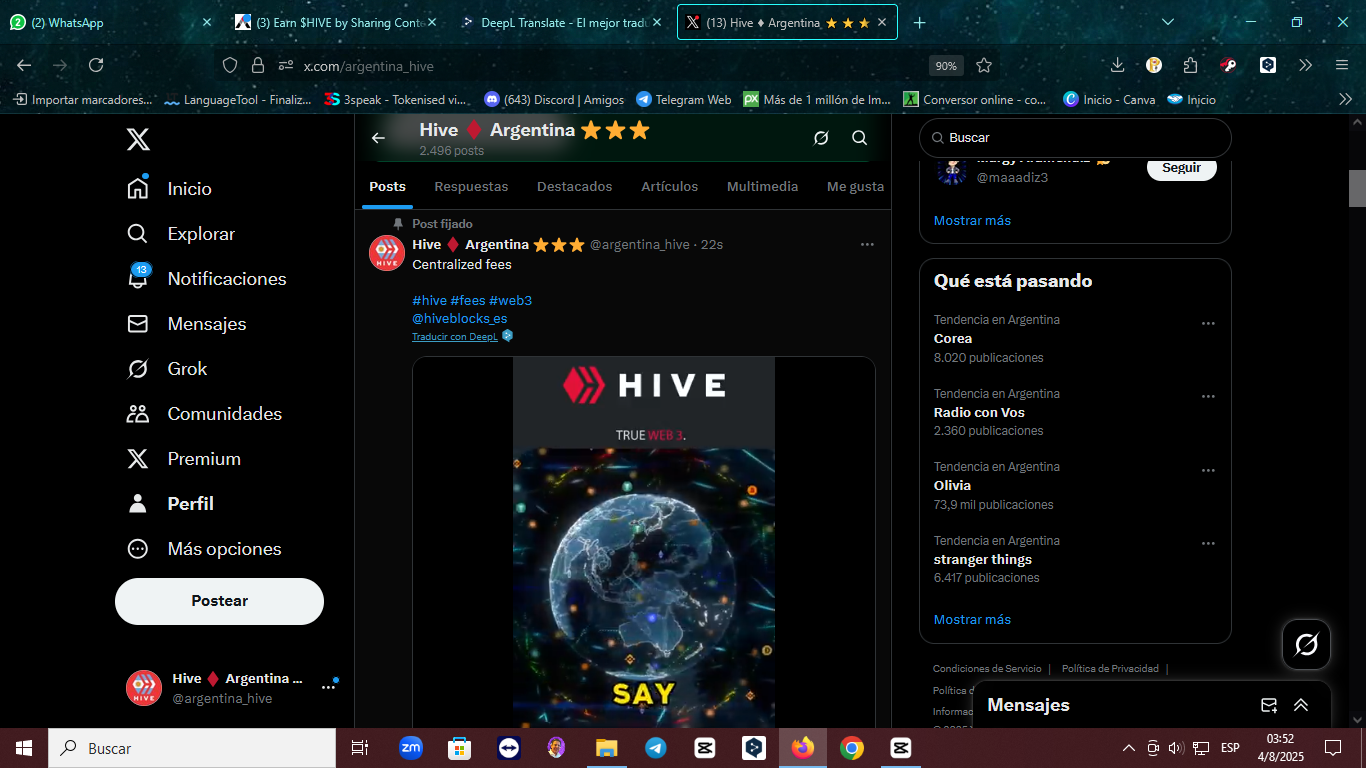Open the @hiveblocks_es mention
This screenshot has width=1366, height=768.
pyautogui.click(x=460, y=318)
